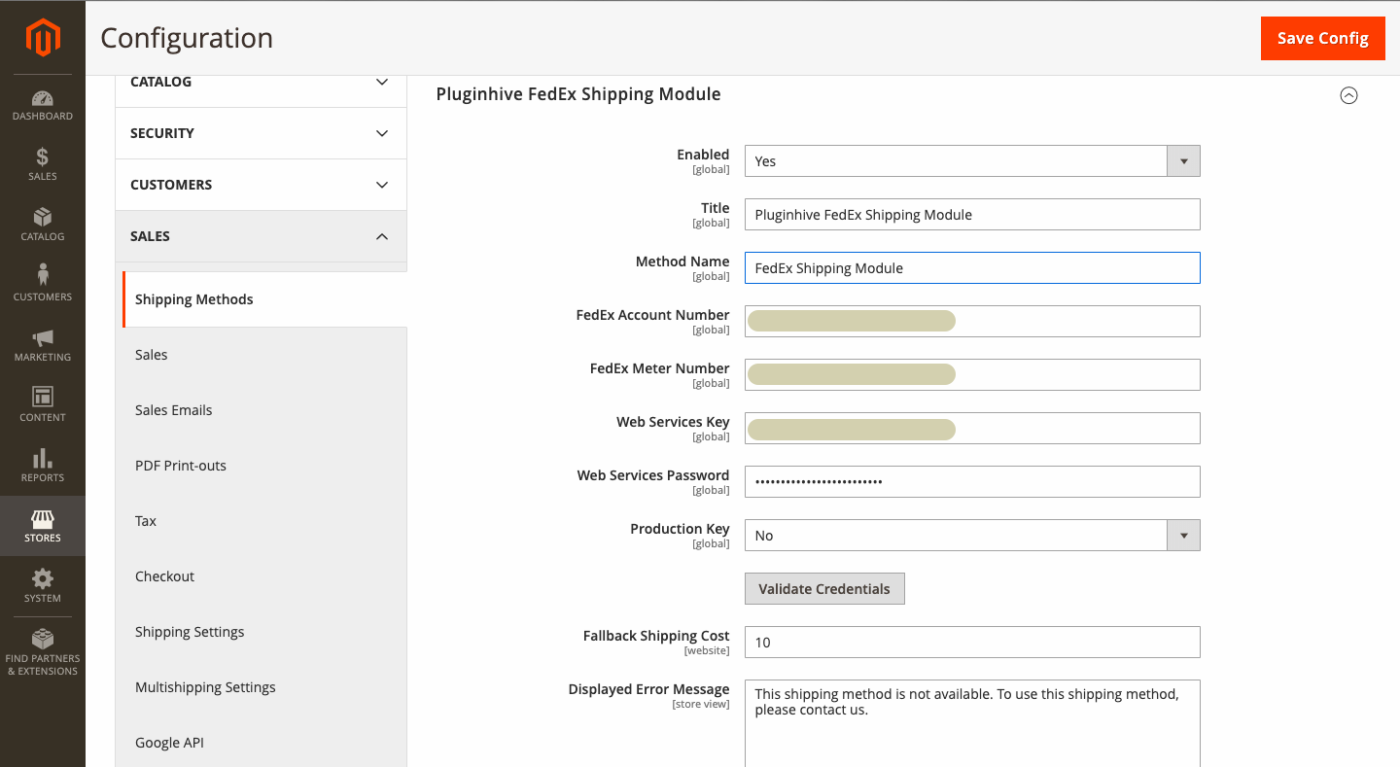Focus the Method Name input field
Screen dimensions: 1400x767
[x=972, y=268]
